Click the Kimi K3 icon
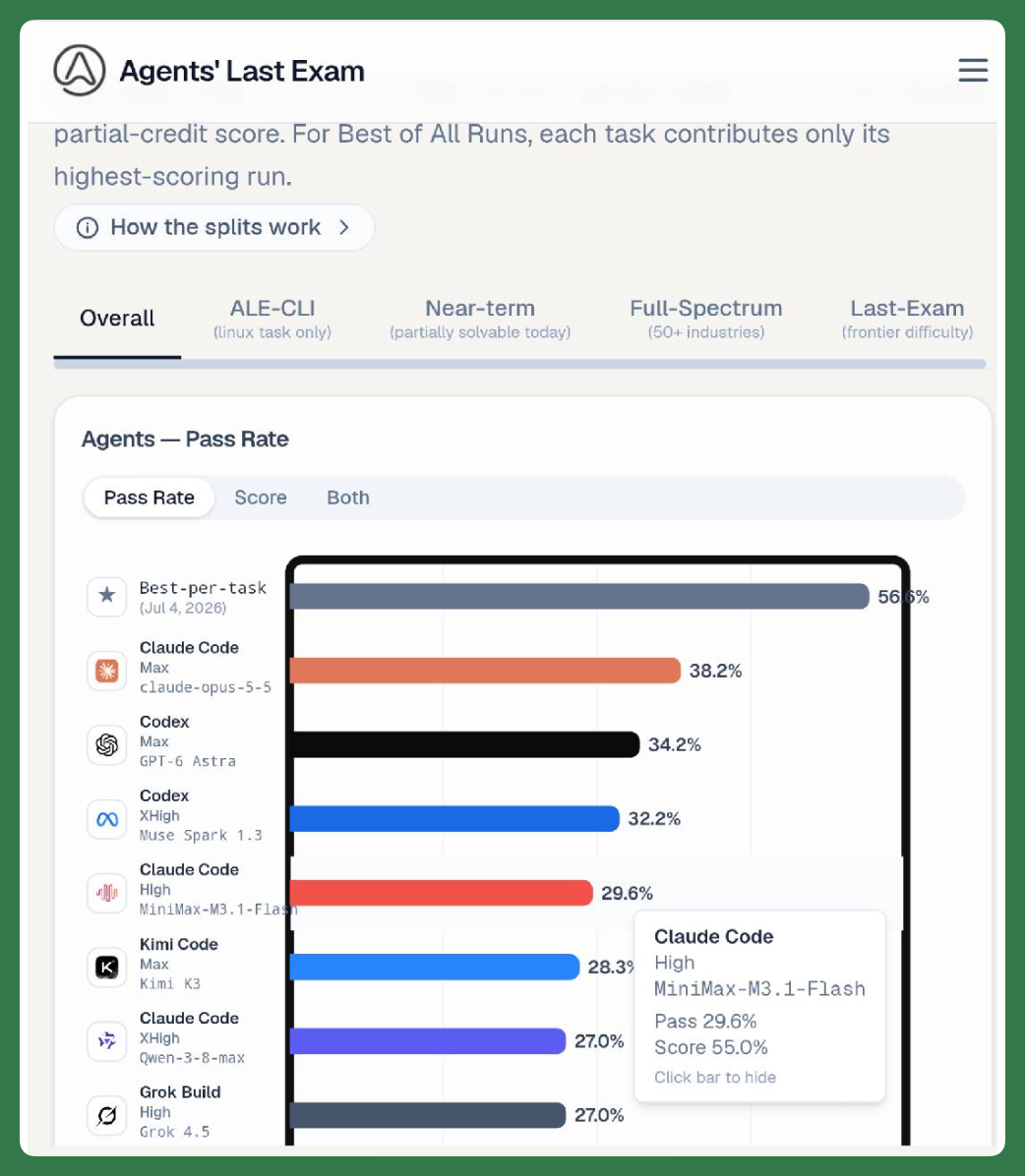 tap(106, 967)
